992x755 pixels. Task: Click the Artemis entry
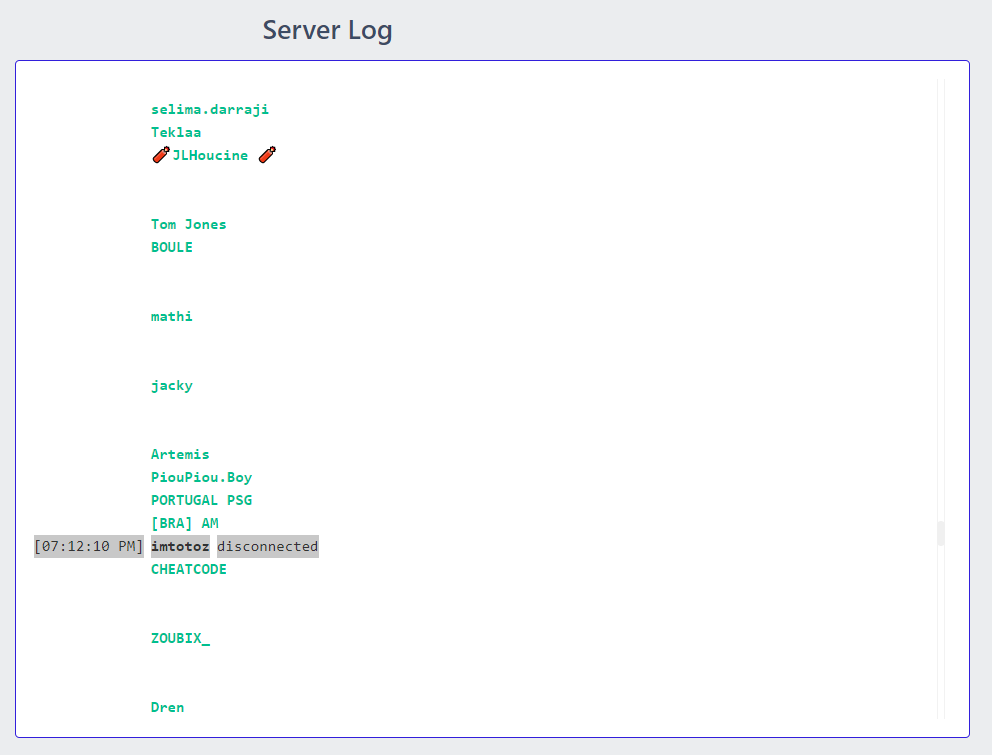180,454
